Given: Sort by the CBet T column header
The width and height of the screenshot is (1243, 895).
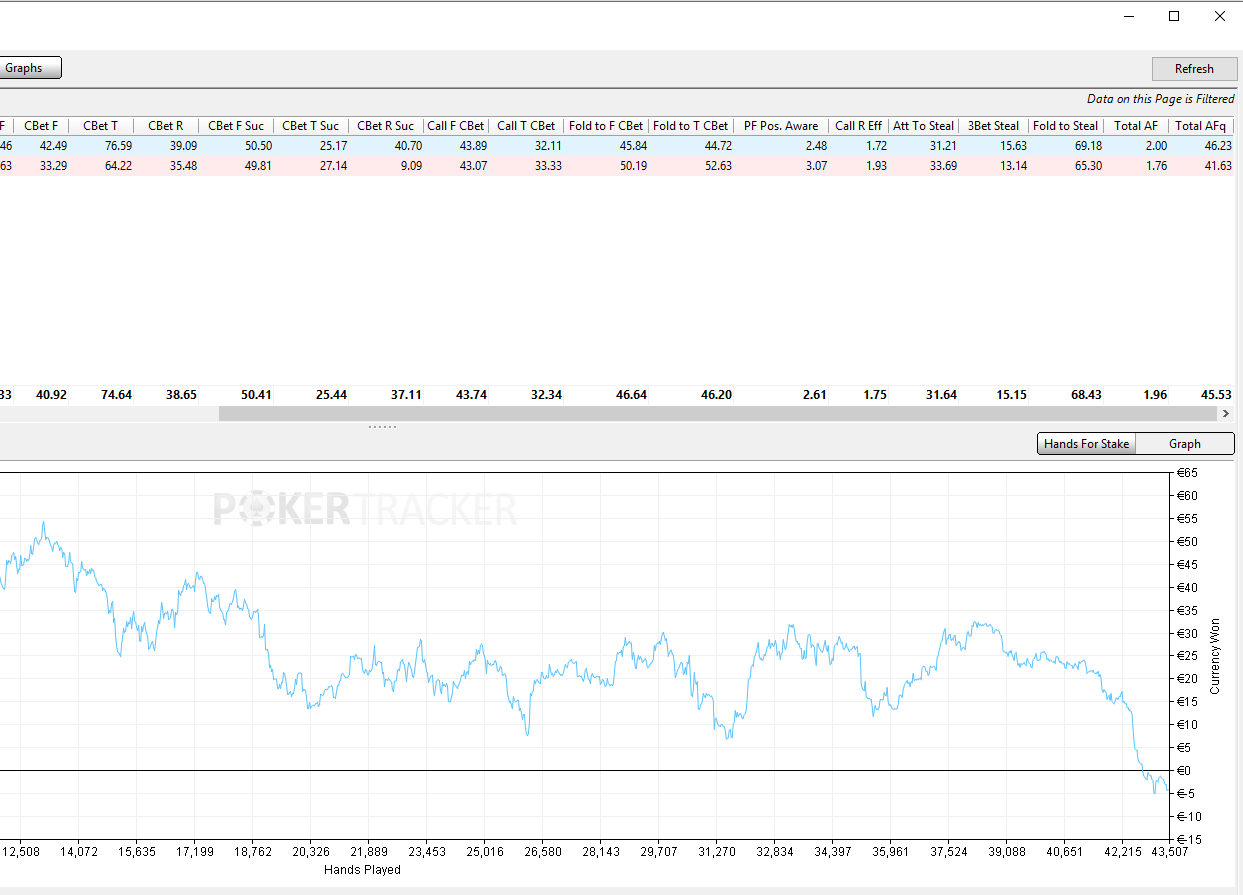Looking at the screenshot, I should coord(101,126).
